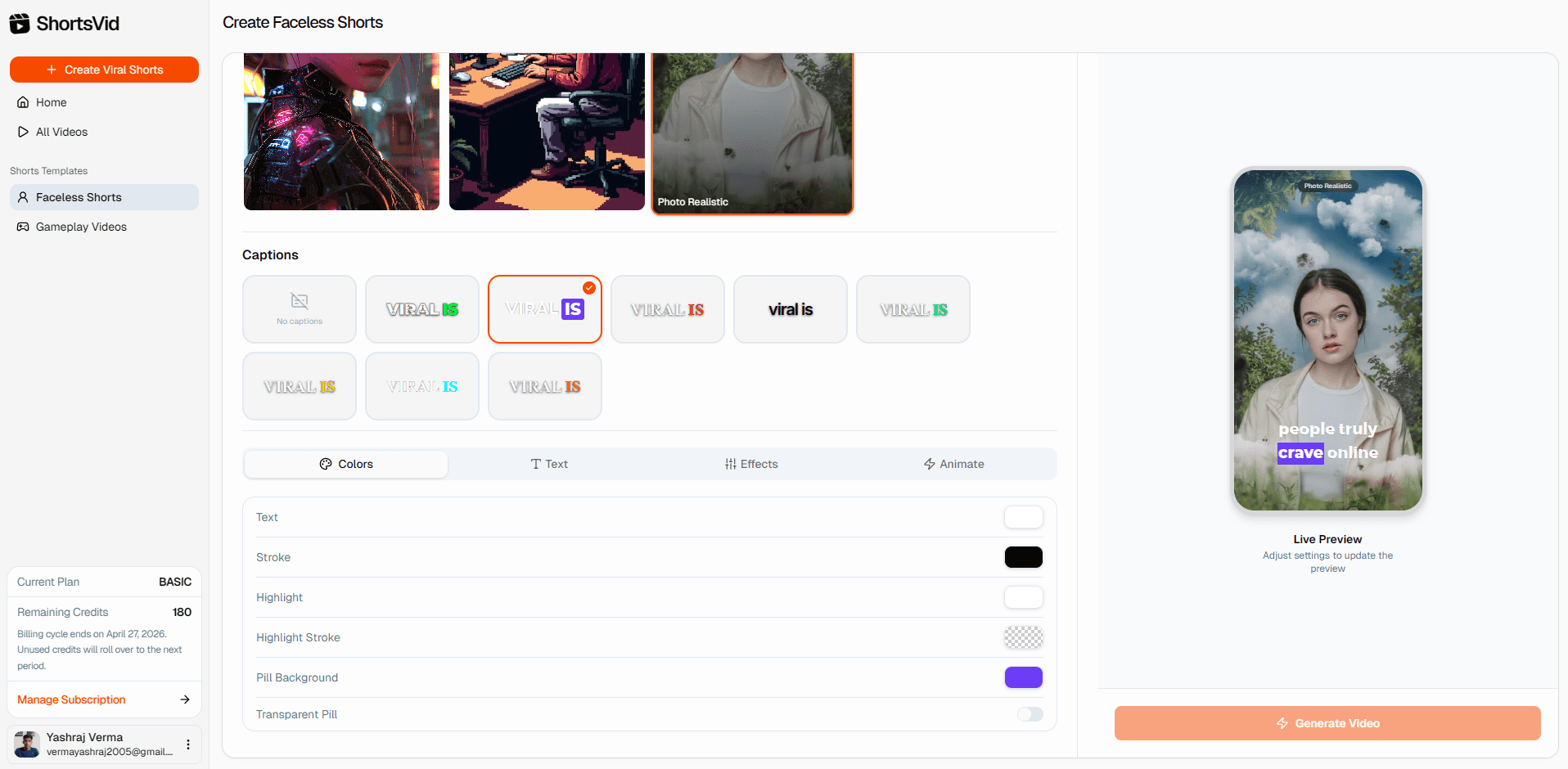1568x769 pixels.
Task: Open the Highlight Stroke transparent swatch
Action: [1024, 637]
